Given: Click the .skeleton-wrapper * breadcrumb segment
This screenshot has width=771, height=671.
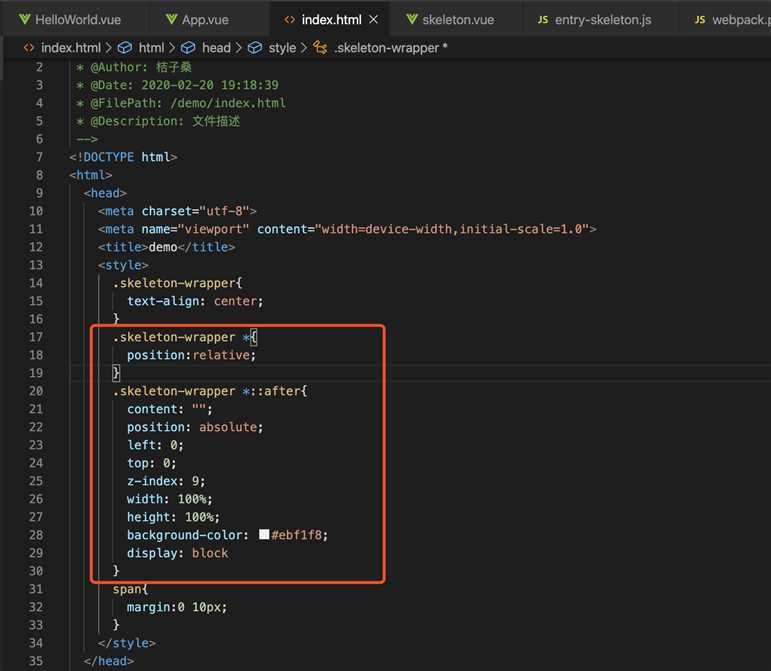Looking at the screenshot, I should (x=391, y=48).
